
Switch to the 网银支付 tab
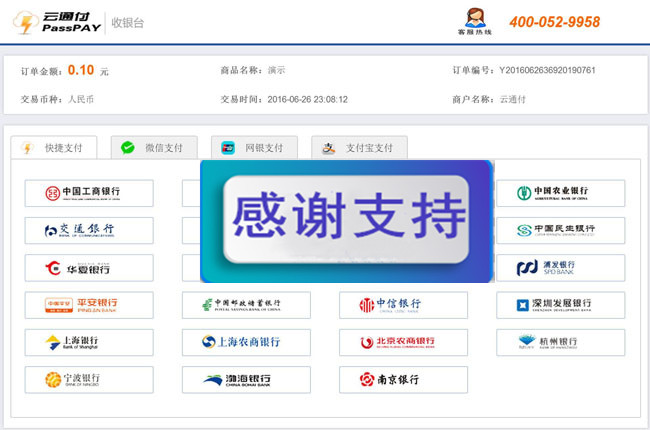pyautogui.click(x=254, y=148)
